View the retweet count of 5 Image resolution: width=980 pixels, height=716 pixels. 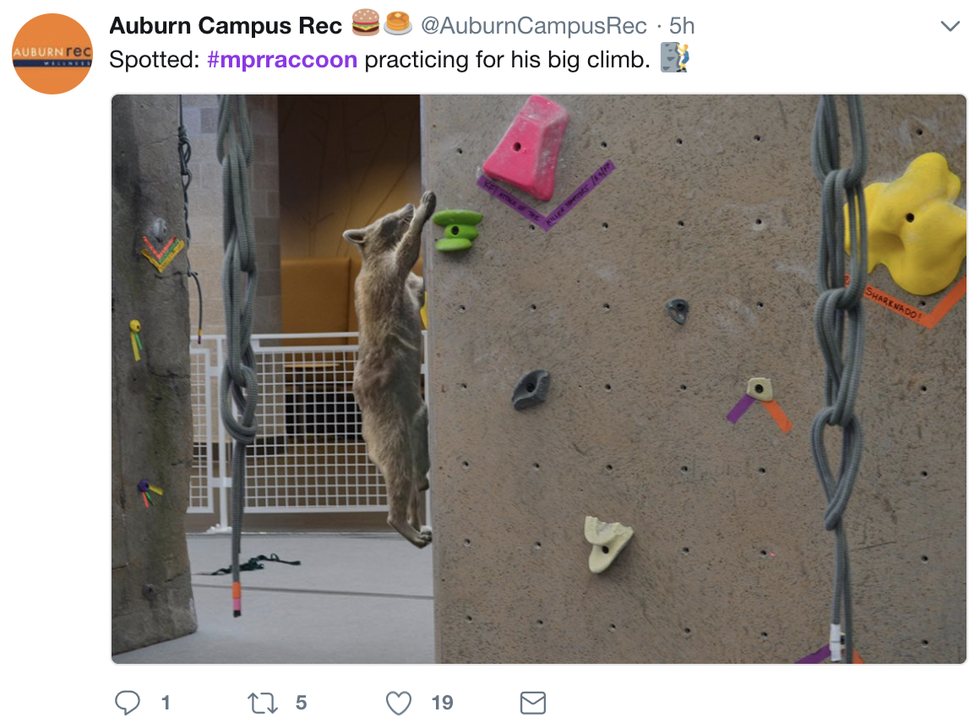pyautogui.click(x=301, y=703)
